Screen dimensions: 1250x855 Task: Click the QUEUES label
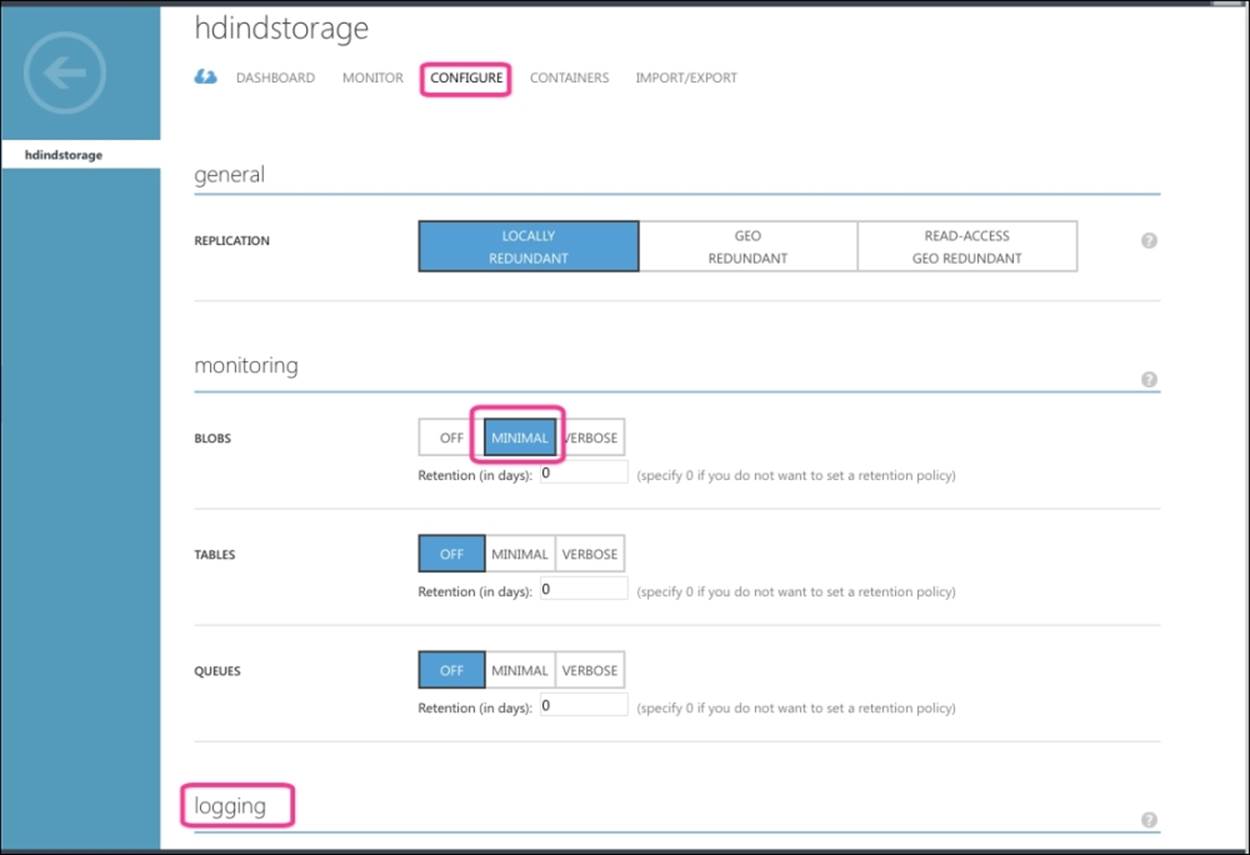coord(217,671)
